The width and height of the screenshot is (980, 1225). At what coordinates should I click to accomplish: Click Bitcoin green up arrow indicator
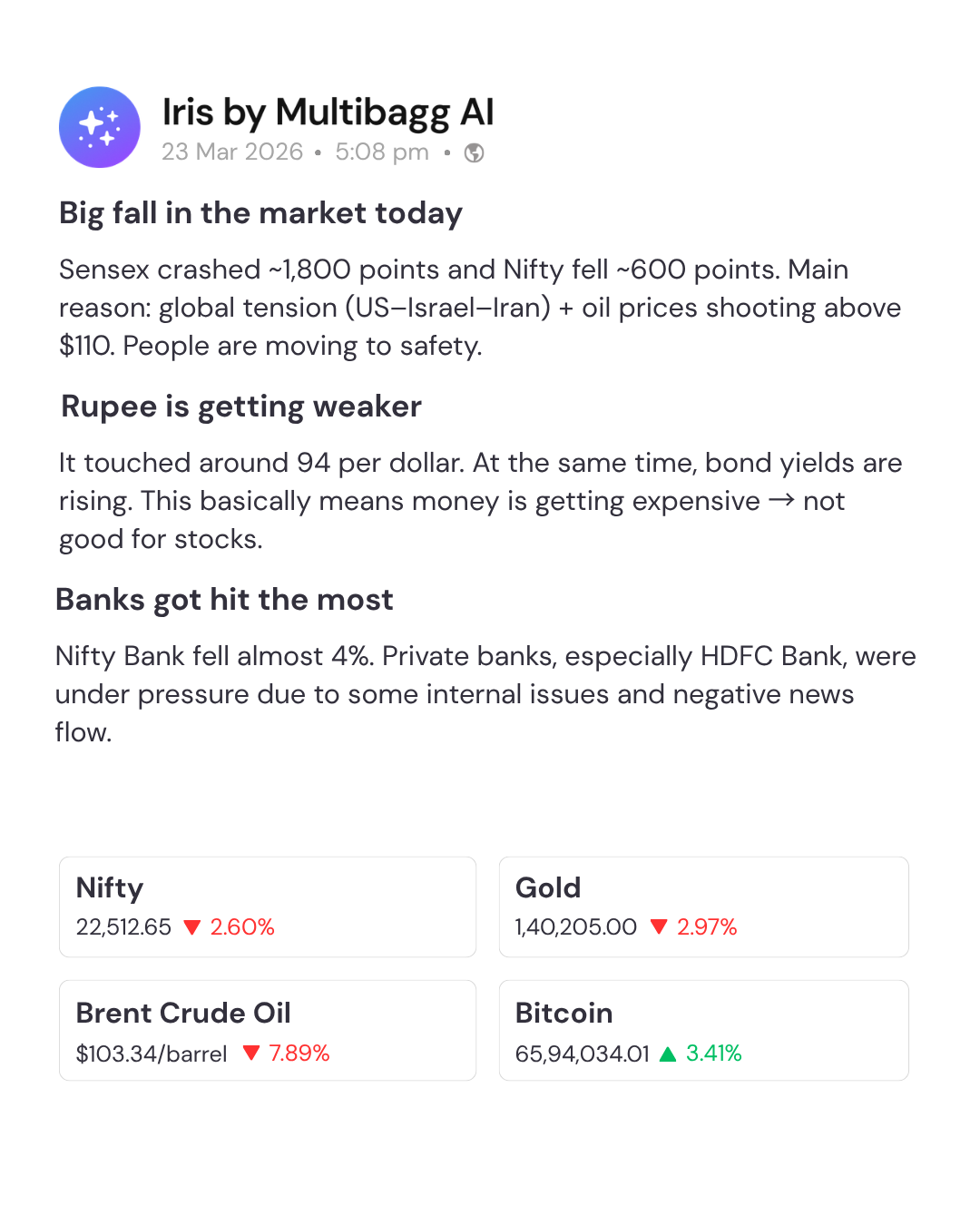point(668,1053)
